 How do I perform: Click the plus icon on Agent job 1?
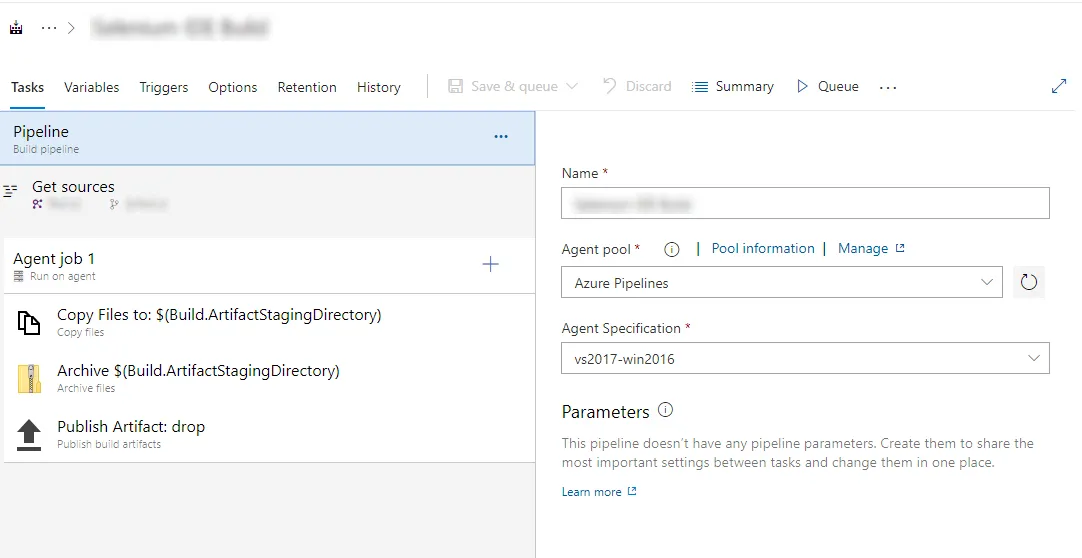tap(490, 265)
